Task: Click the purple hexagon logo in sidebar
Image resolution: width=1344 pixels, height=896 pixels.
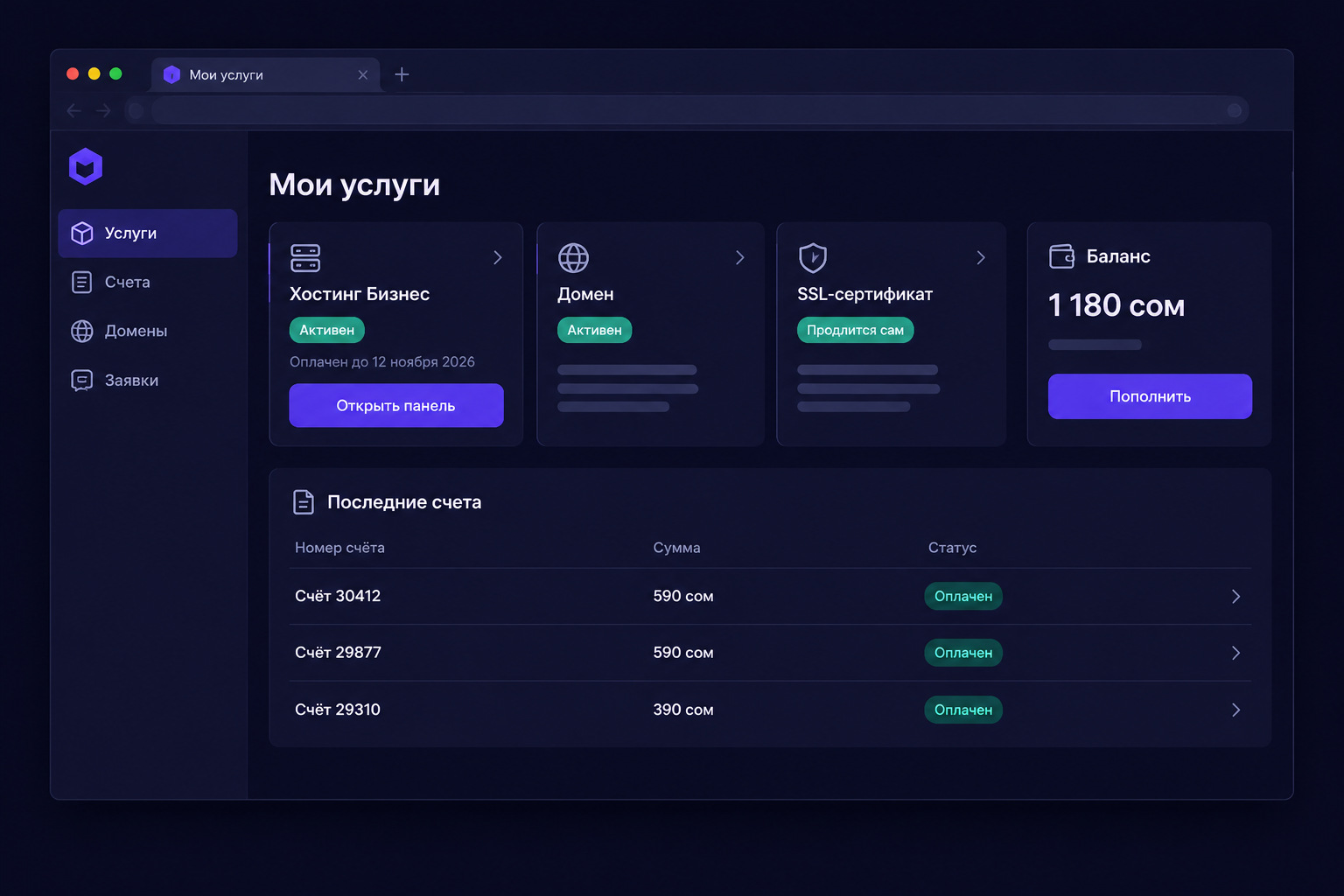Action: [x=86, y=166]
